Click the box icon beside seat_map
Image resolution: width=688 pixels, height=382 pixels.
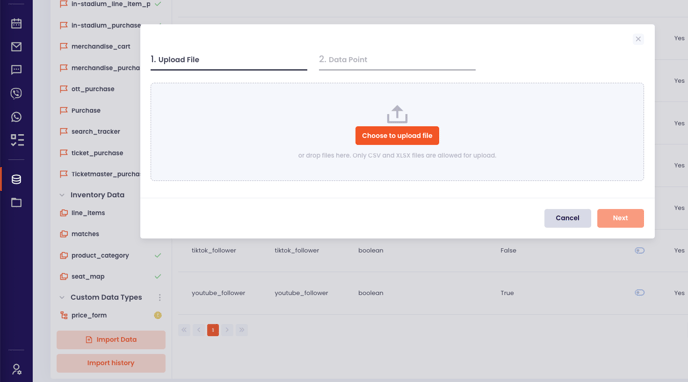pyautogui.click(x=64, y=276)
